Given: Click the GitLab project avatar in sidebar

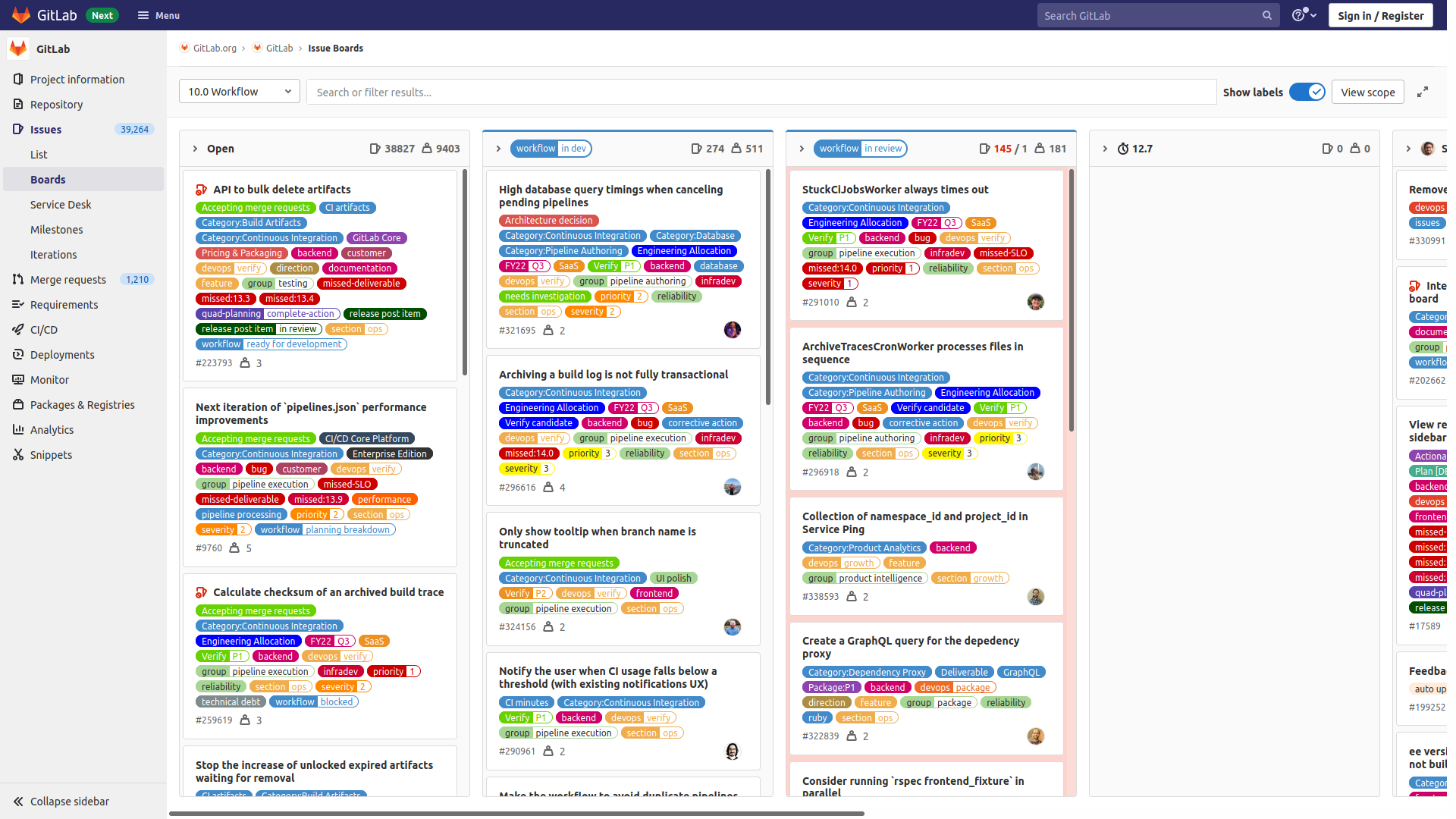Looking at the screenshot, I should (x=18, y=49).
